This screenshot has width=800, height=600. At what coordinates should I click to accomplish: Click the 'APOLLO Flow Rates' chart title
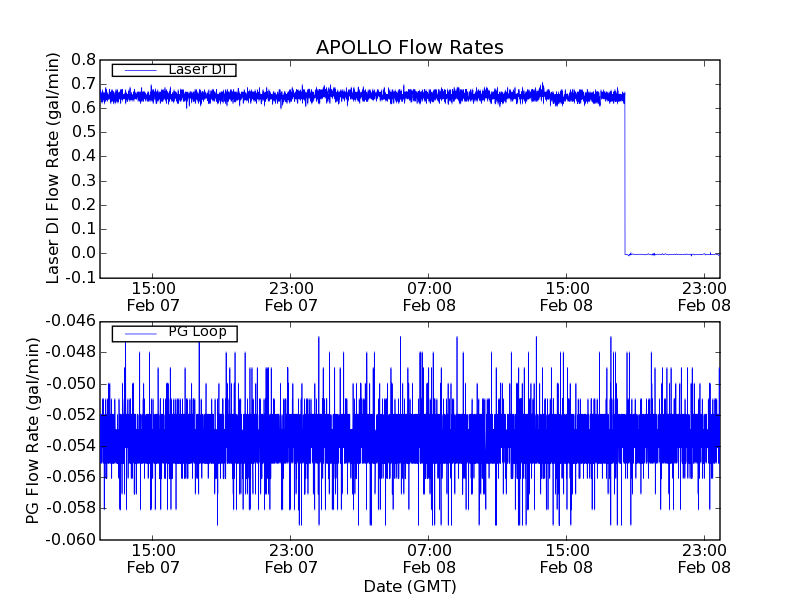410,47
